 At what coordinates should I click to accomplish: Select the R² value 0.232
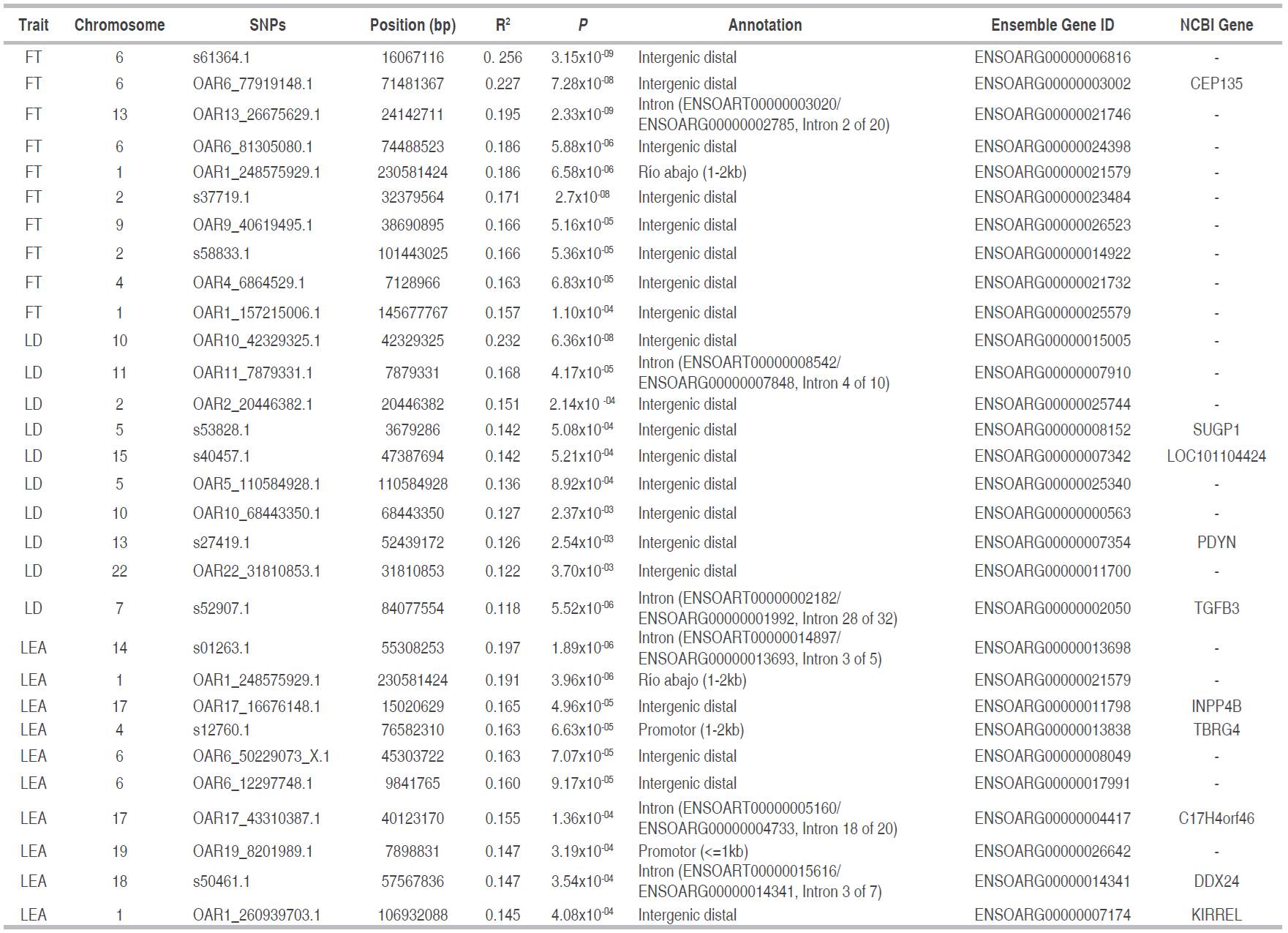point(502,340)
